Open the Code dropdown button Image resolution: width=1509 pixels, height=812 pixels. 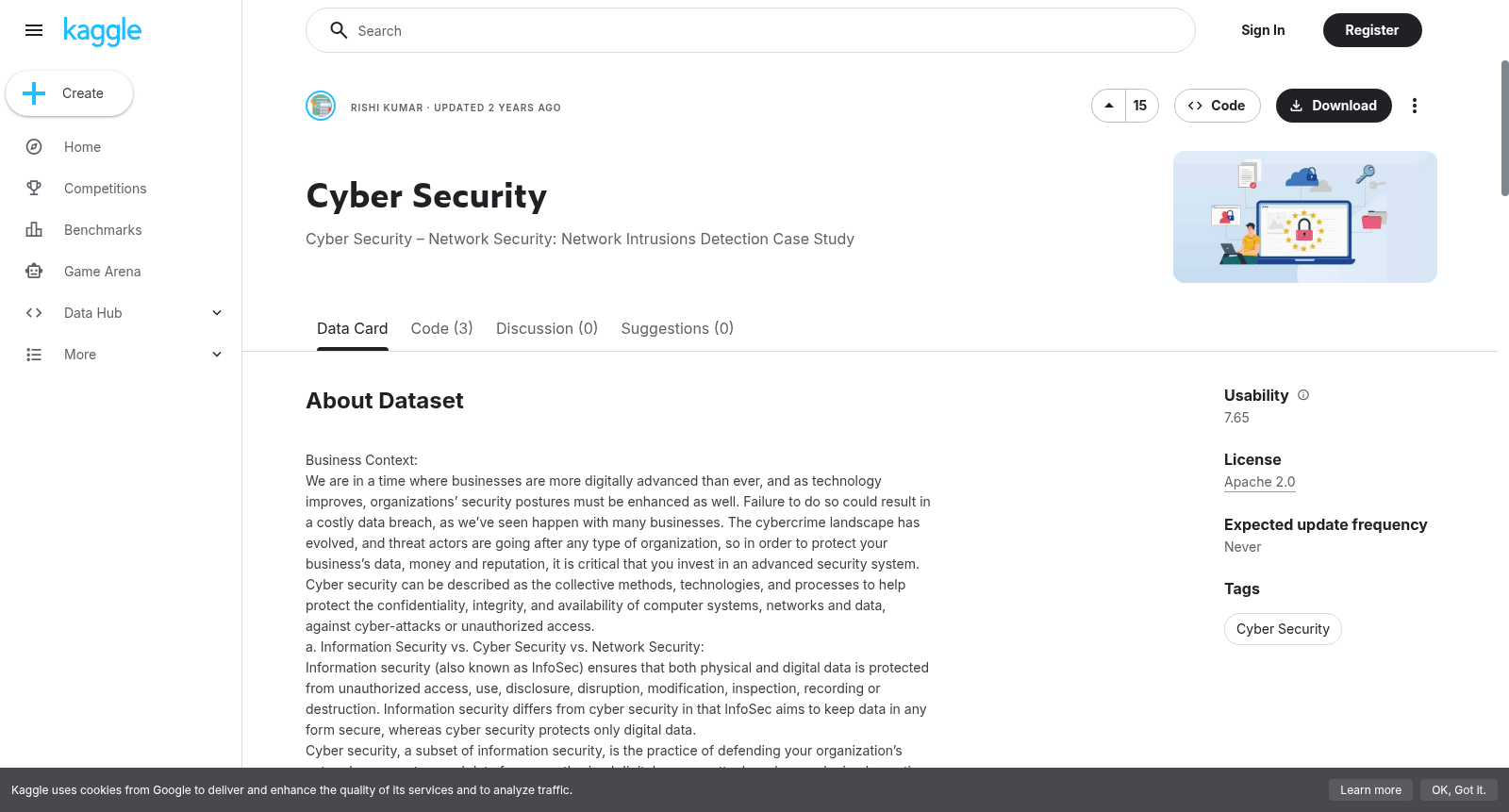[1217, 106]
